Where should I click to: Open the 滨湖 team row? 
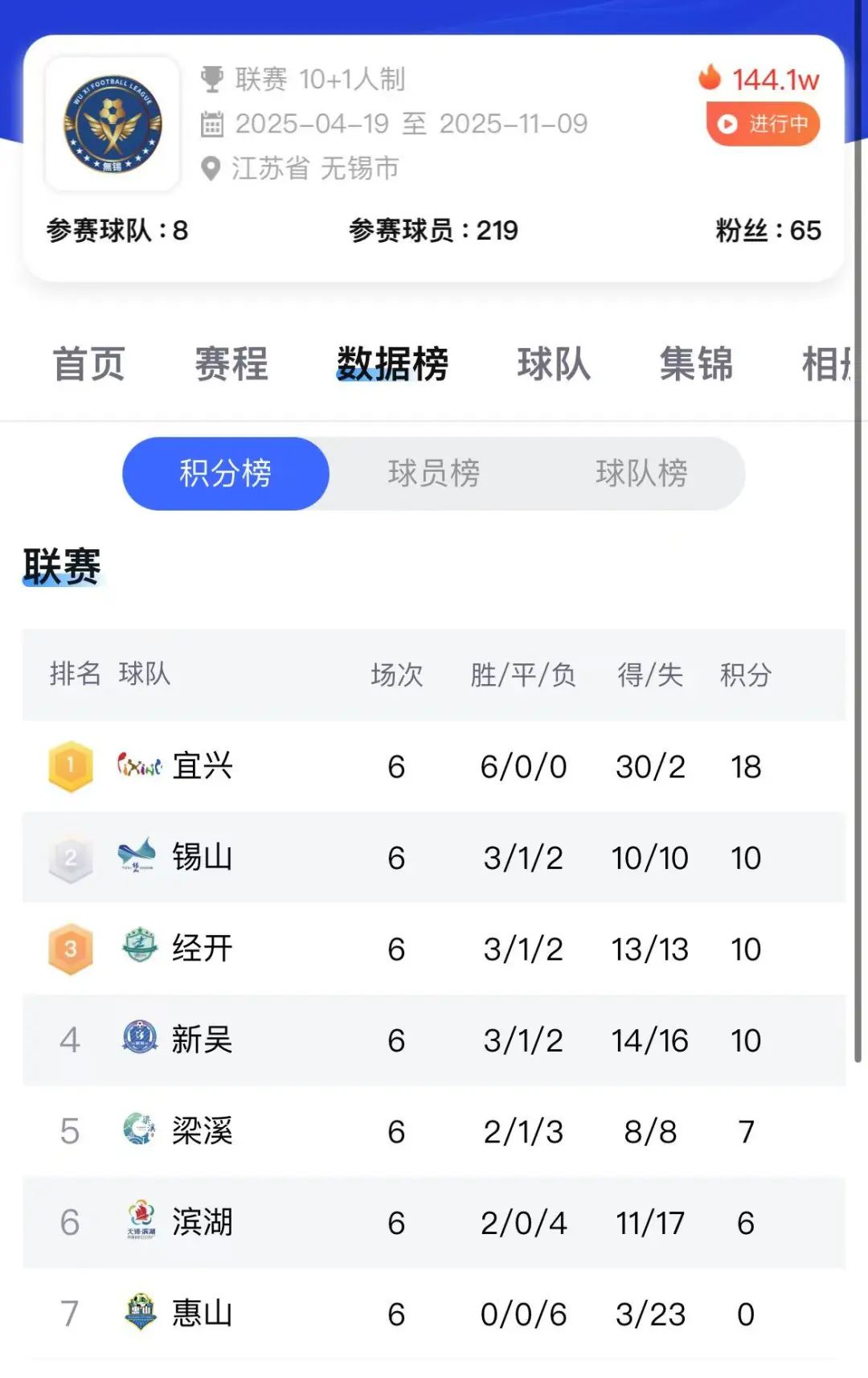(434, 1223)
